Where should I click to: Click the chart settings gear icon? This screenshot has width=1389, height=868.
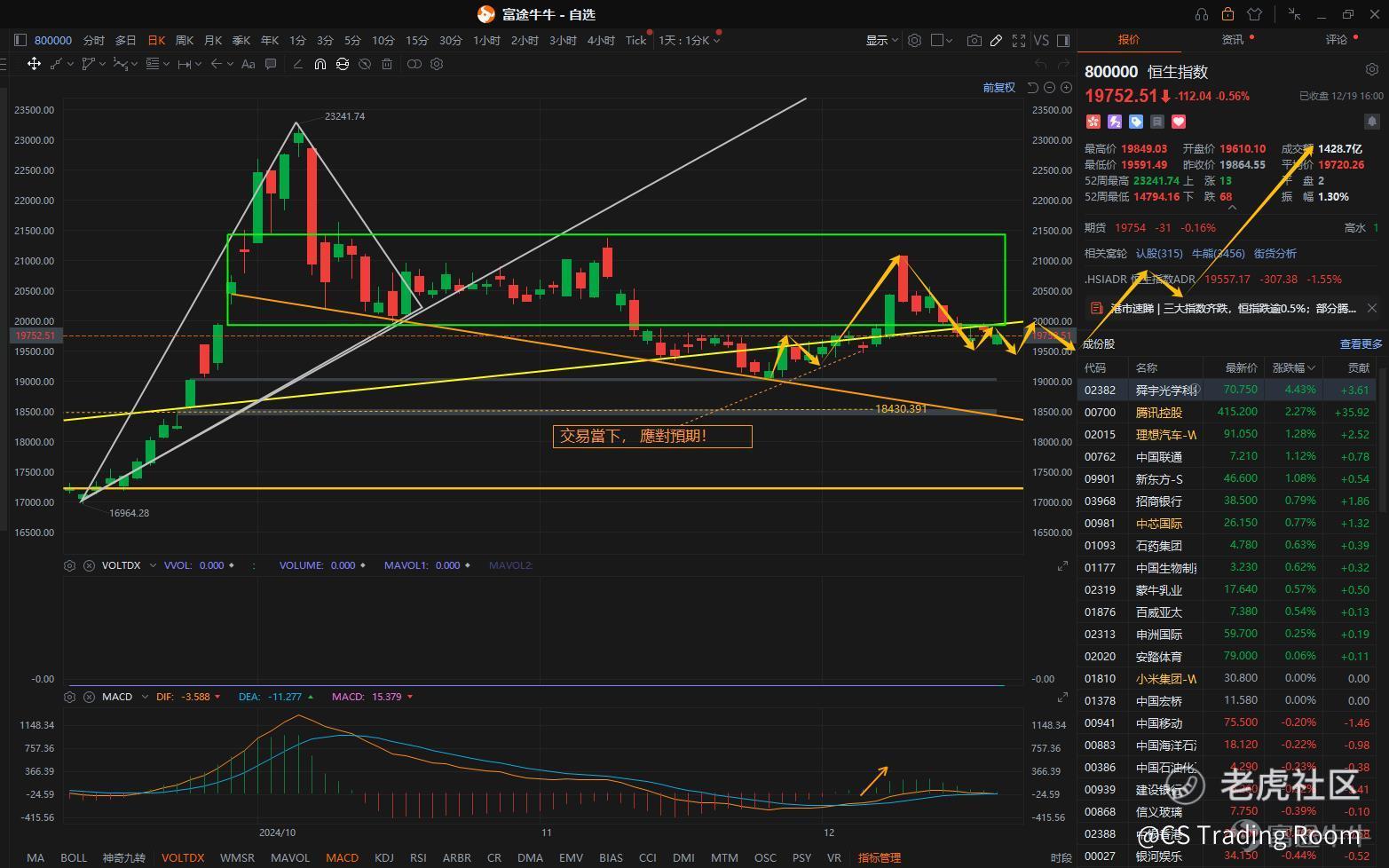(x=914, y=40)
